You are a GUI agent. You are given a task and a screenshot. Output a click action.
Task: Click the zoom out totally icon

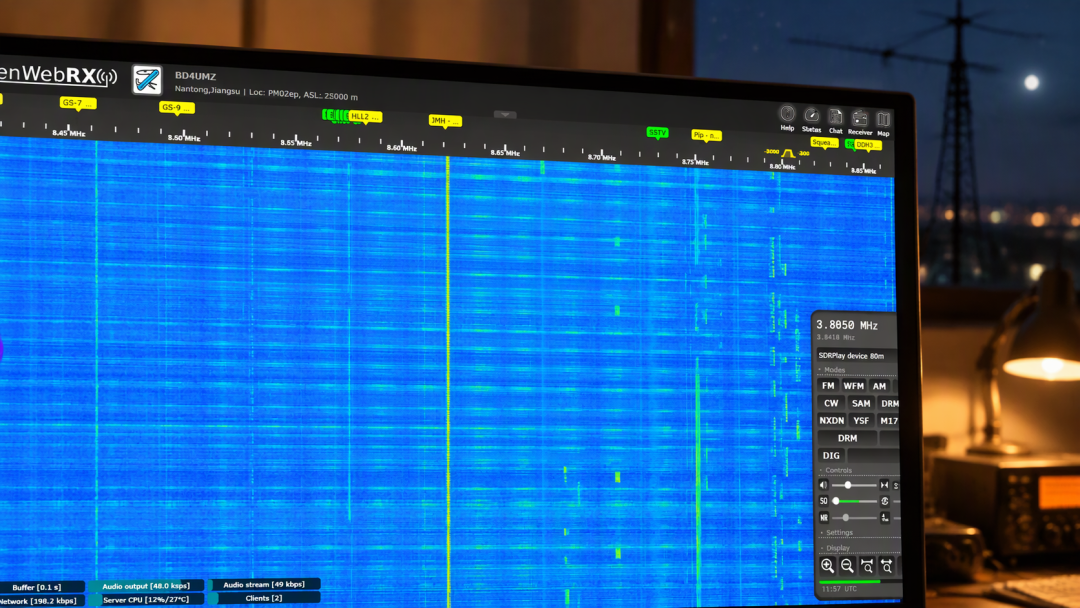pos(887,566)
